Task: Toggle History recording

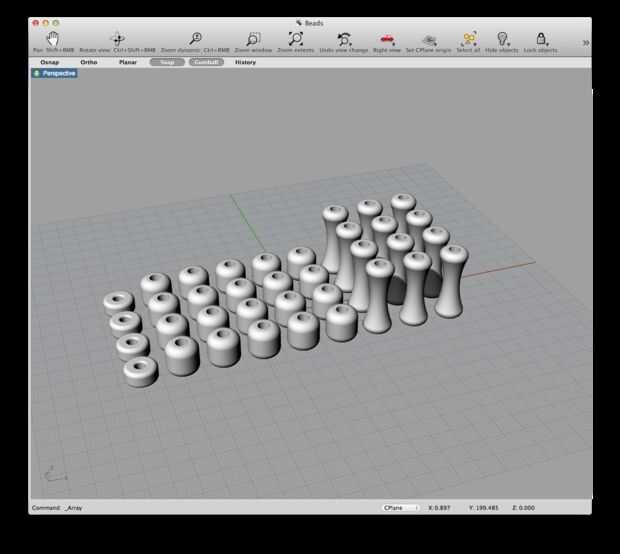Action: point(245,62)
